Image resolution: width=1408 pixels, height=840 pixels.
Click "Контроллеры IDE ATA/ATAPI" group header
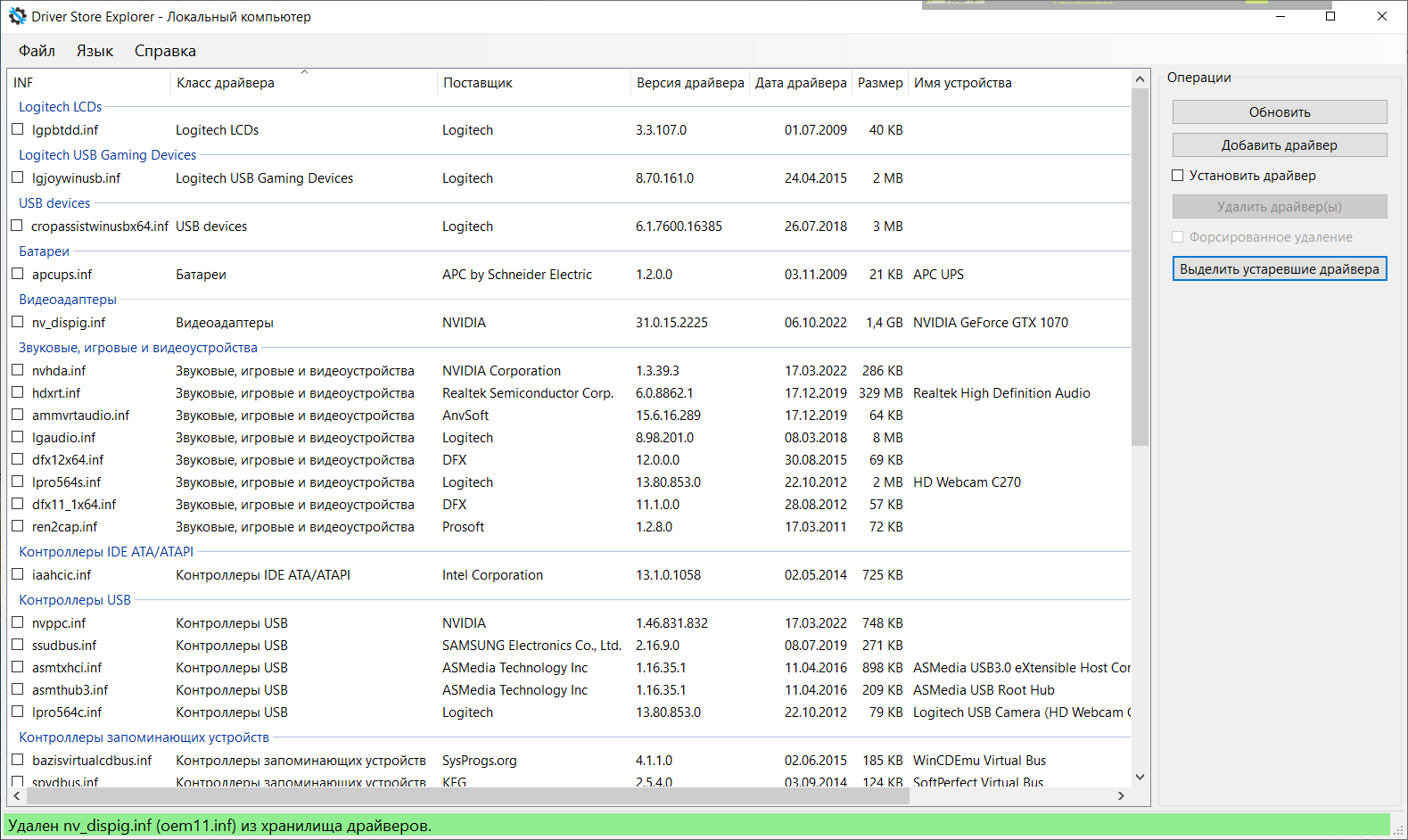[106, 552]
